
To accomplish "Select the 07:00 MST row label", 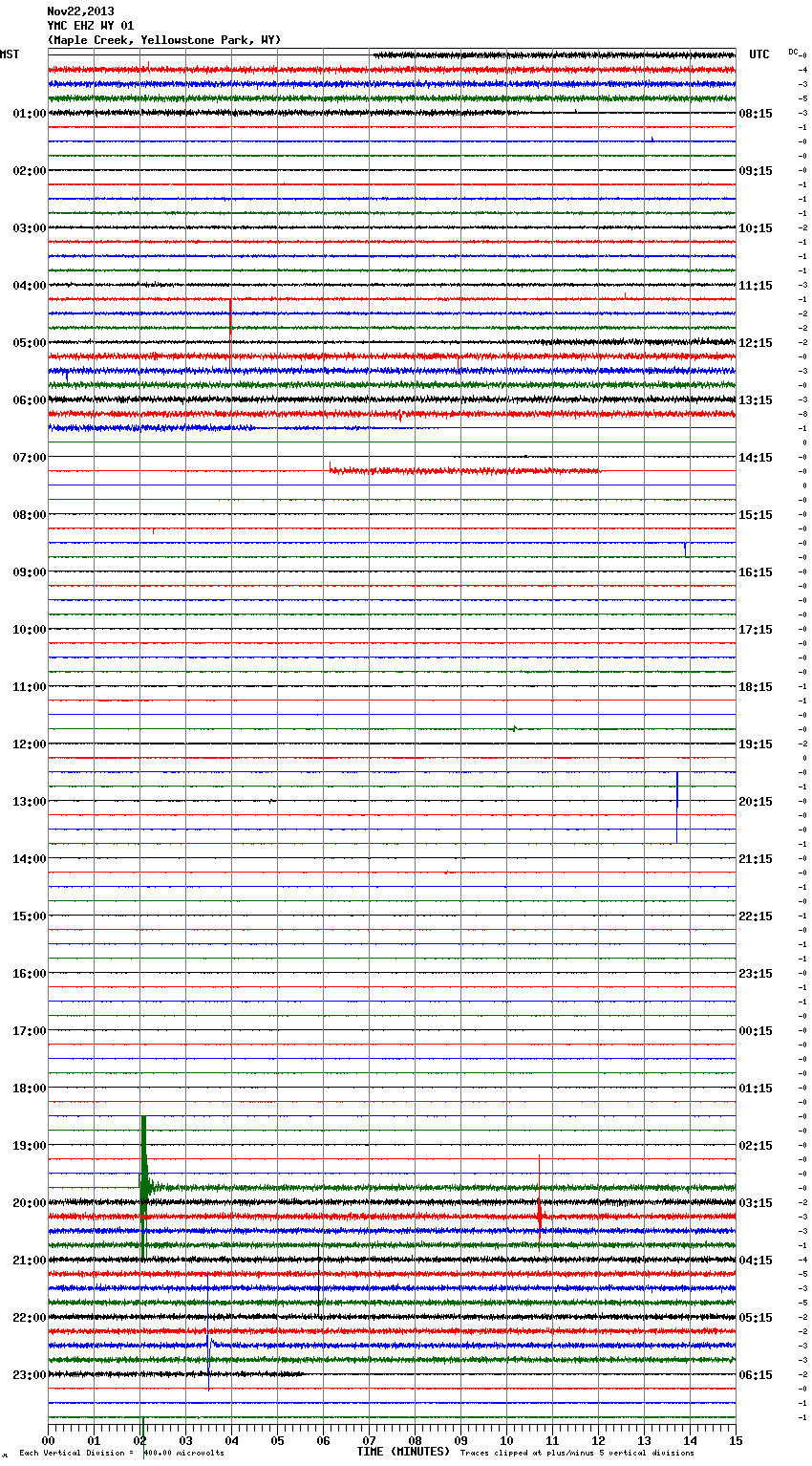I will click(x=30, y=458).
